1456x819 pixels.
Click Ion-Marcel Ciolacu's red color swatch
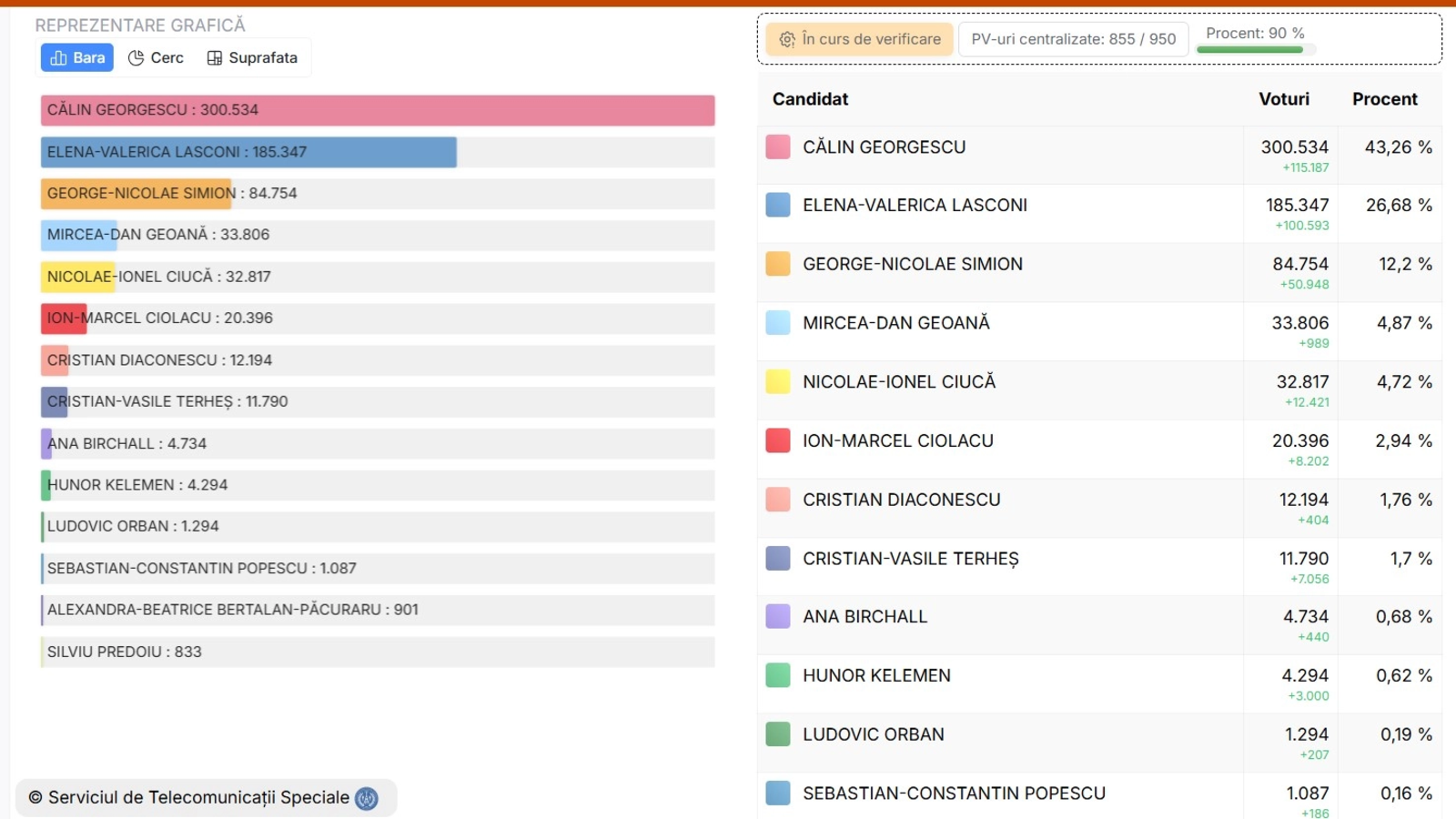[x=778, y=440]
